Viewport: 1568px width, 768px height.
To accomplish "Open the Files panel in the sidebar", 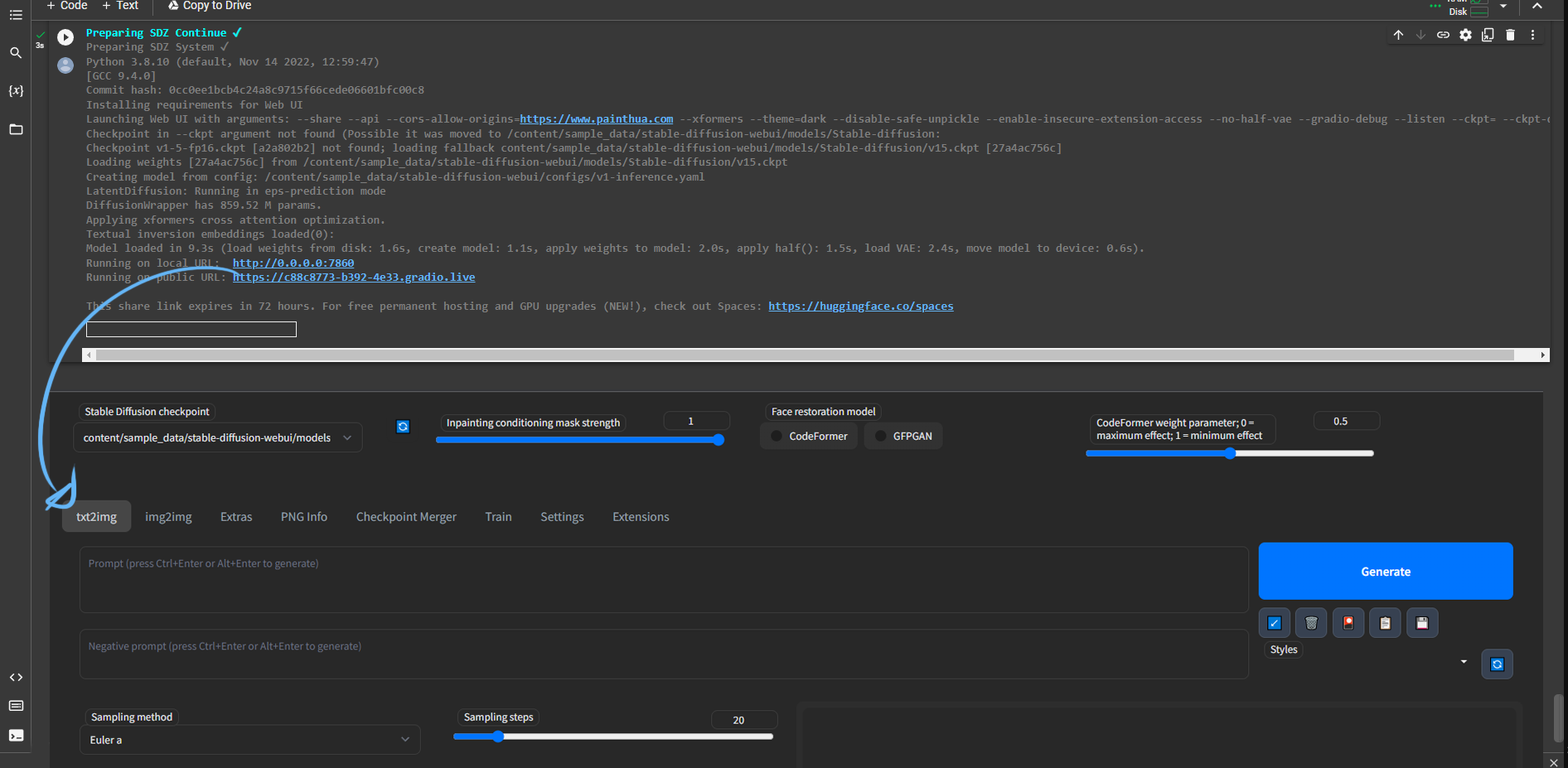I will click(16, 129).
